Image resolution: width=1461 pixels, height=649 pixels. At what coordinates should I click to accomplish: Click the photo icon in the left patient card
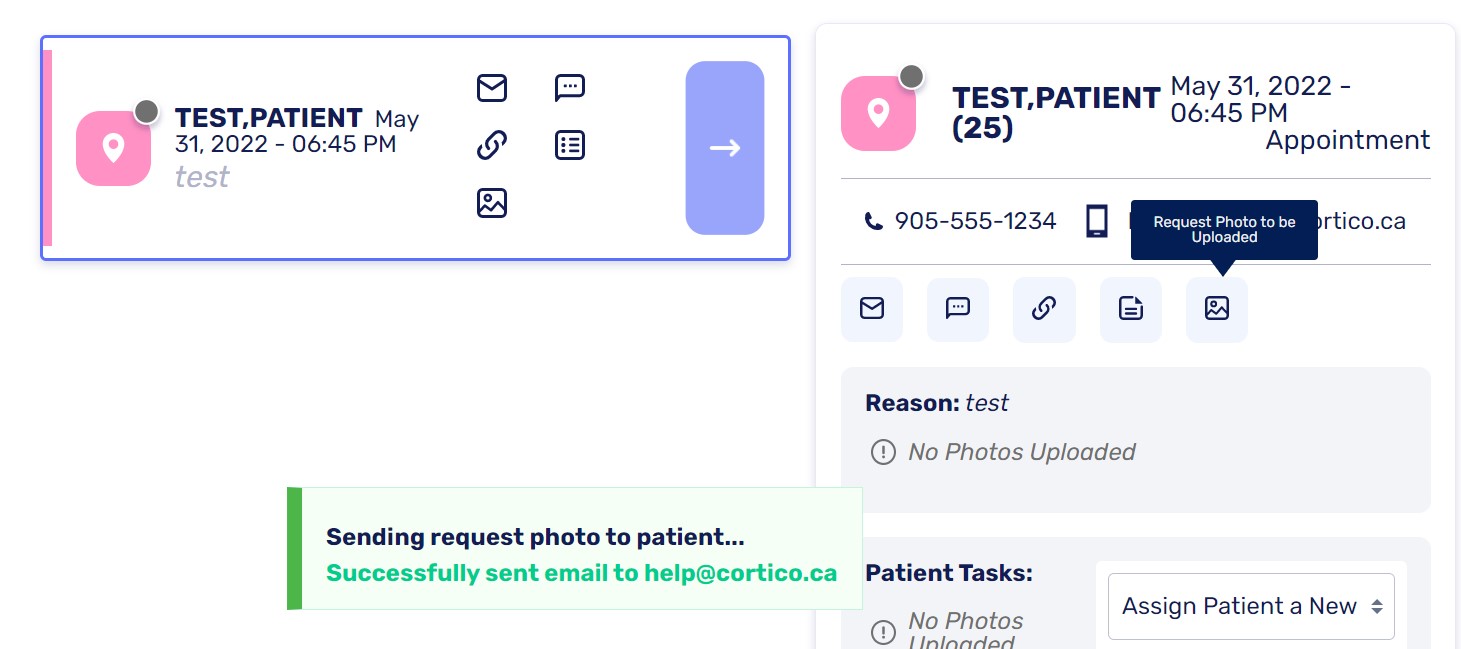(492, 203)
